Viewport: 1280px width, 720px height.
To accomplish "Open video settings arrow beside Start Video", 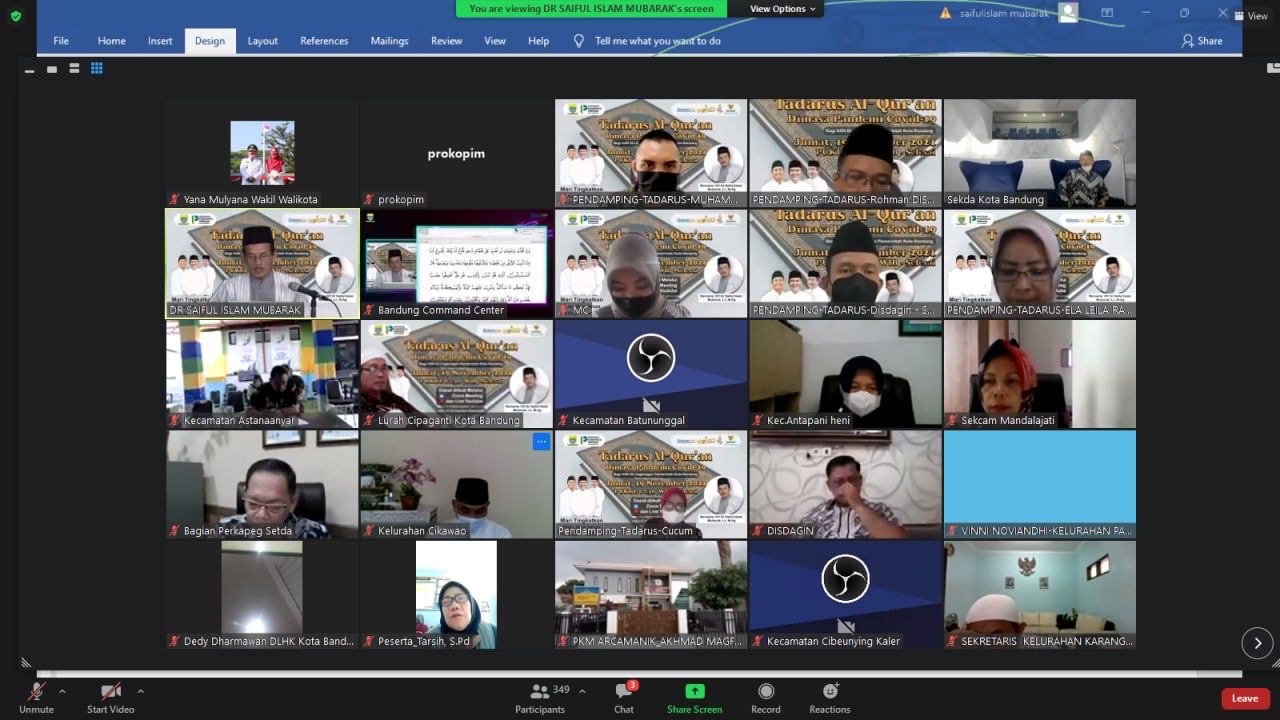I will pos(140,691).
